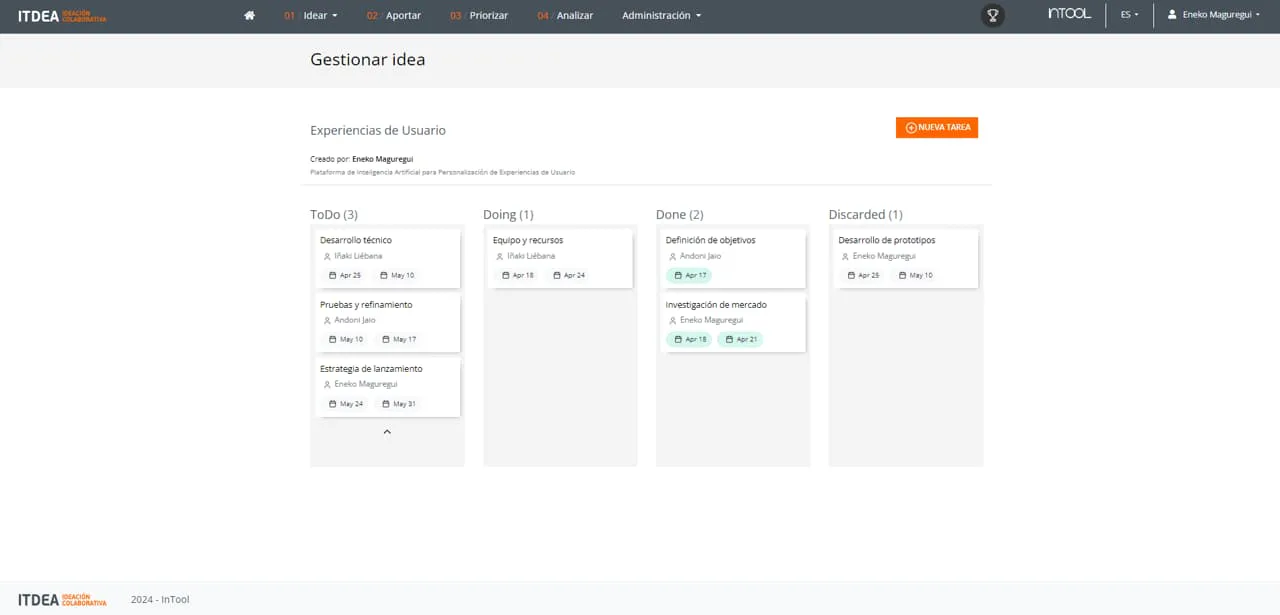Screen dimensions: 1280x615
Task: Click person icon on Pruebas y refinamiento card
Action: (x=327, y=320)
